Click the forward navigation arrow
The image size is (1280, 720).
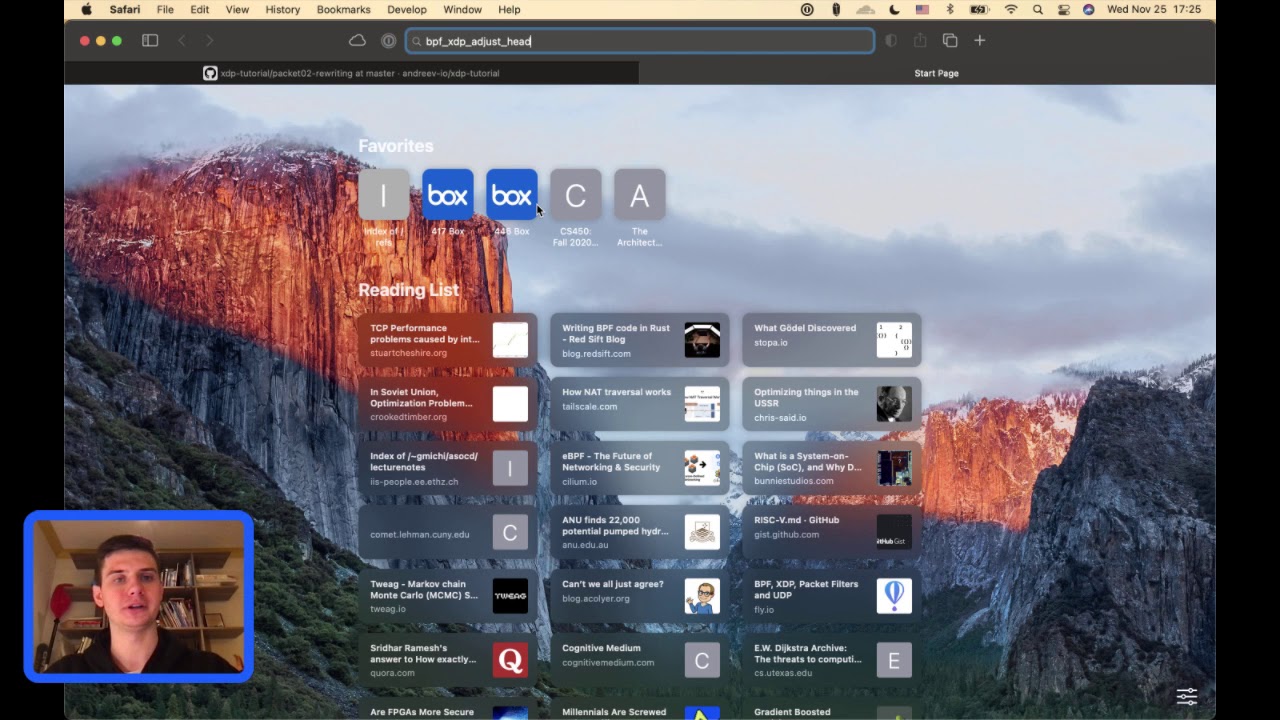point(209,41)
